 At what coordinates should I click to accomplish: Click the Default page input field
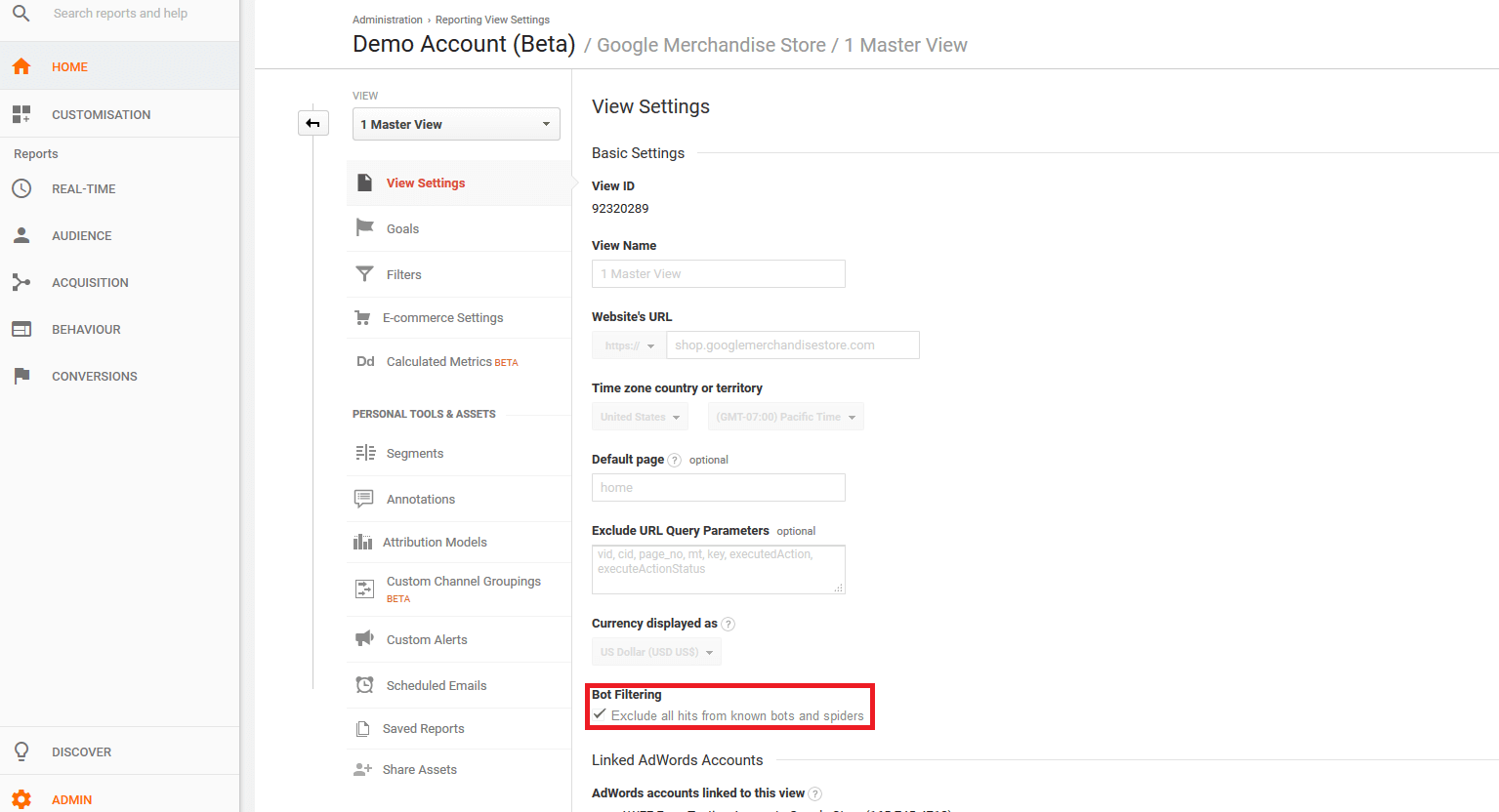coord(719,487)
